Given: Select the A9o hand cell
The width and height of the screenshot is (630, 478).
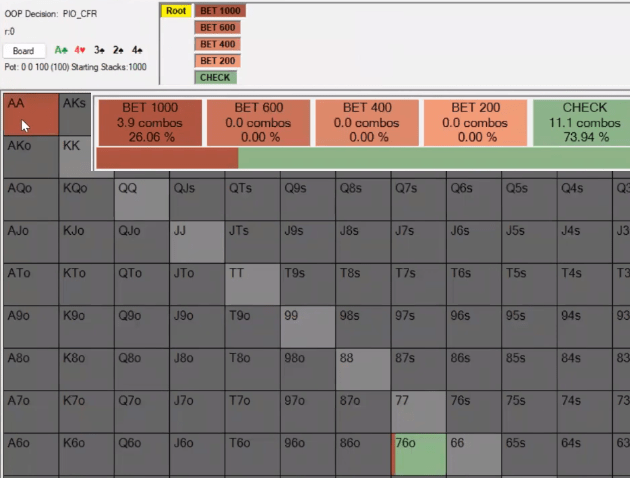Looking at the screenshot, I should tap(31, 327).
